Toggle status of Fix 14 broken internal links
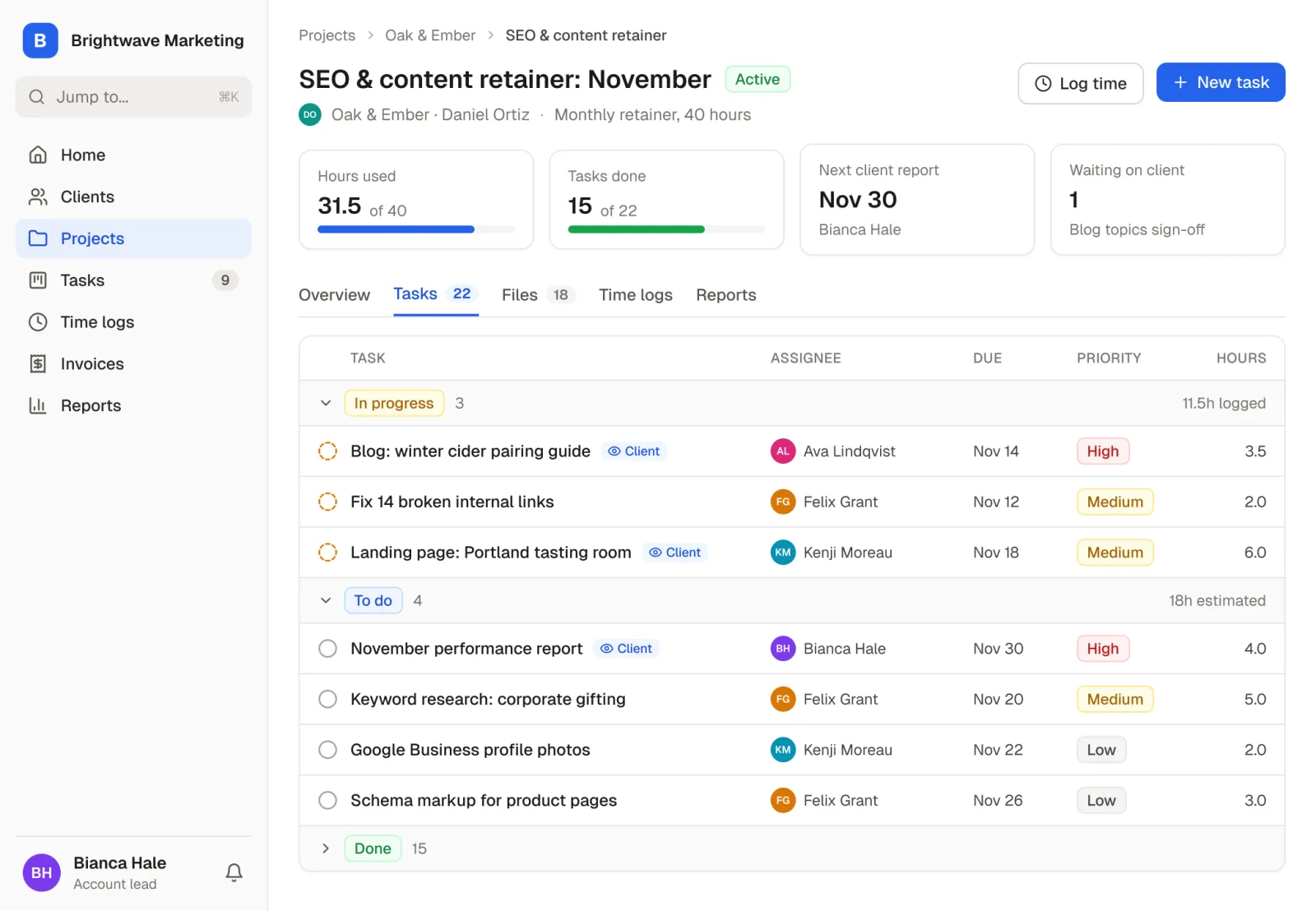 click(x=327, y=502)
